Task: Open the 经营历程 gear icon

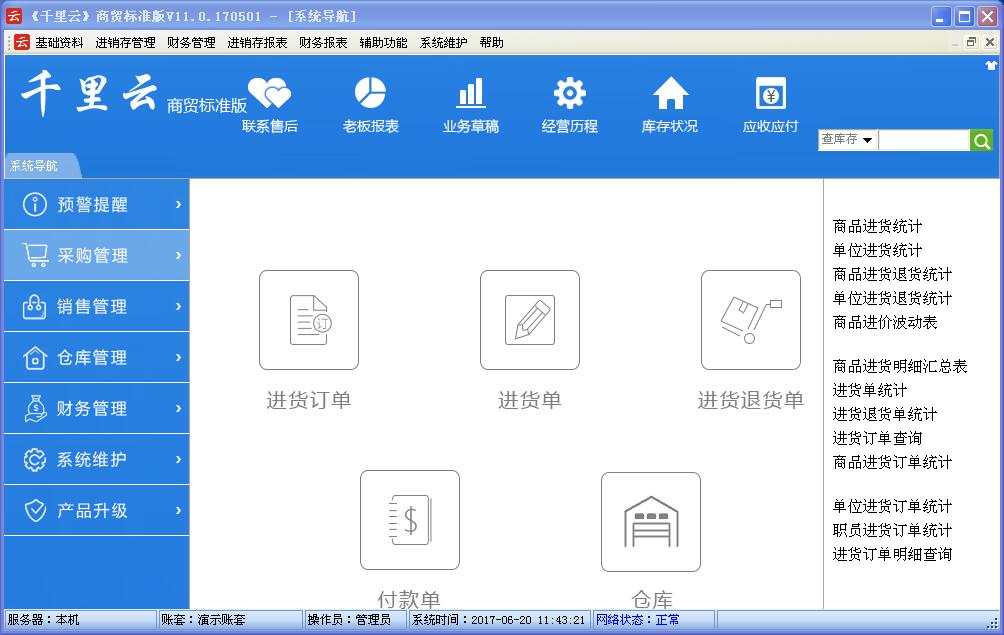Action: click(570, 94)
